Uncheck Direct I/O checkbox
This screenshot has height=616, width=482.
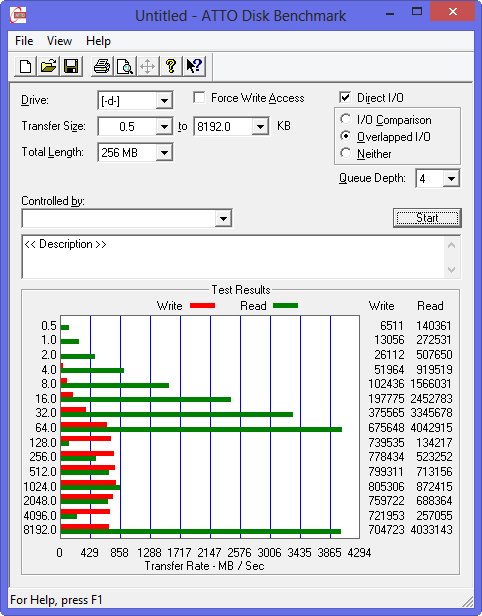pyautogui.click(x=345, y=97)
